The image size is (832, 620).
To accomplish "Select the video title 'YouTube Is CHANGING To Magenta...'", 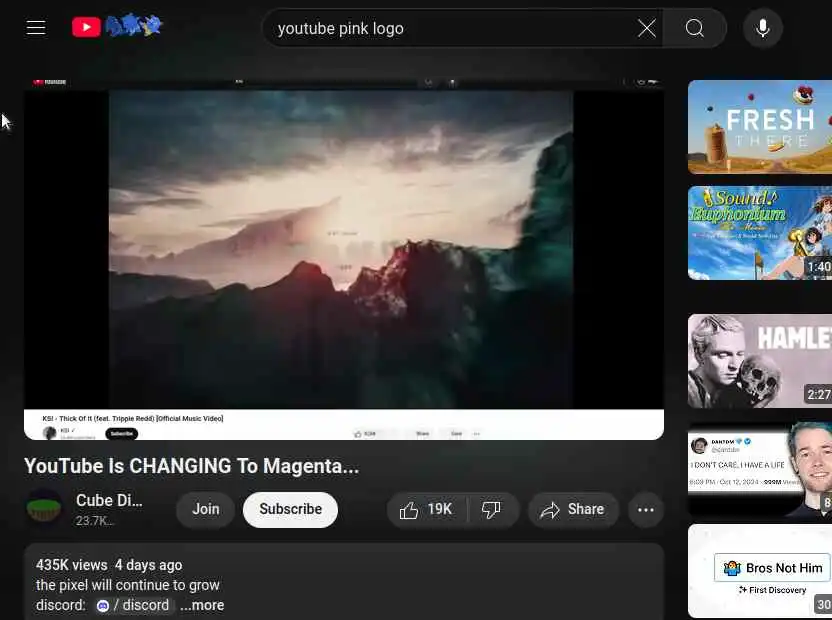I will point(192,466).
